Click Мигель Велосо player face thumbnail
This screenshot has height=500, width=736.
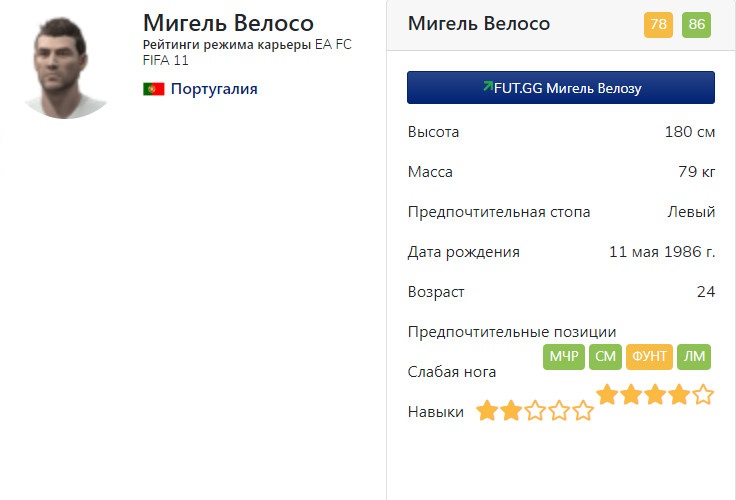[x=67, y=67]
